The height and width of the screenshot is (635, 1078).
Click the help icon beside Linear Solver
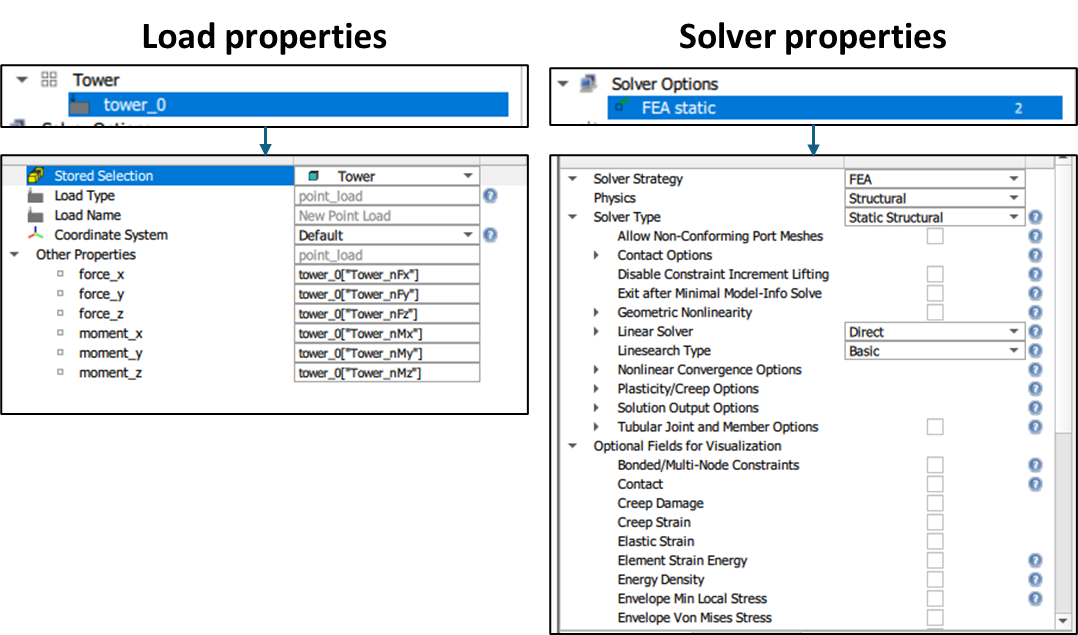[x=1035, y=331]
